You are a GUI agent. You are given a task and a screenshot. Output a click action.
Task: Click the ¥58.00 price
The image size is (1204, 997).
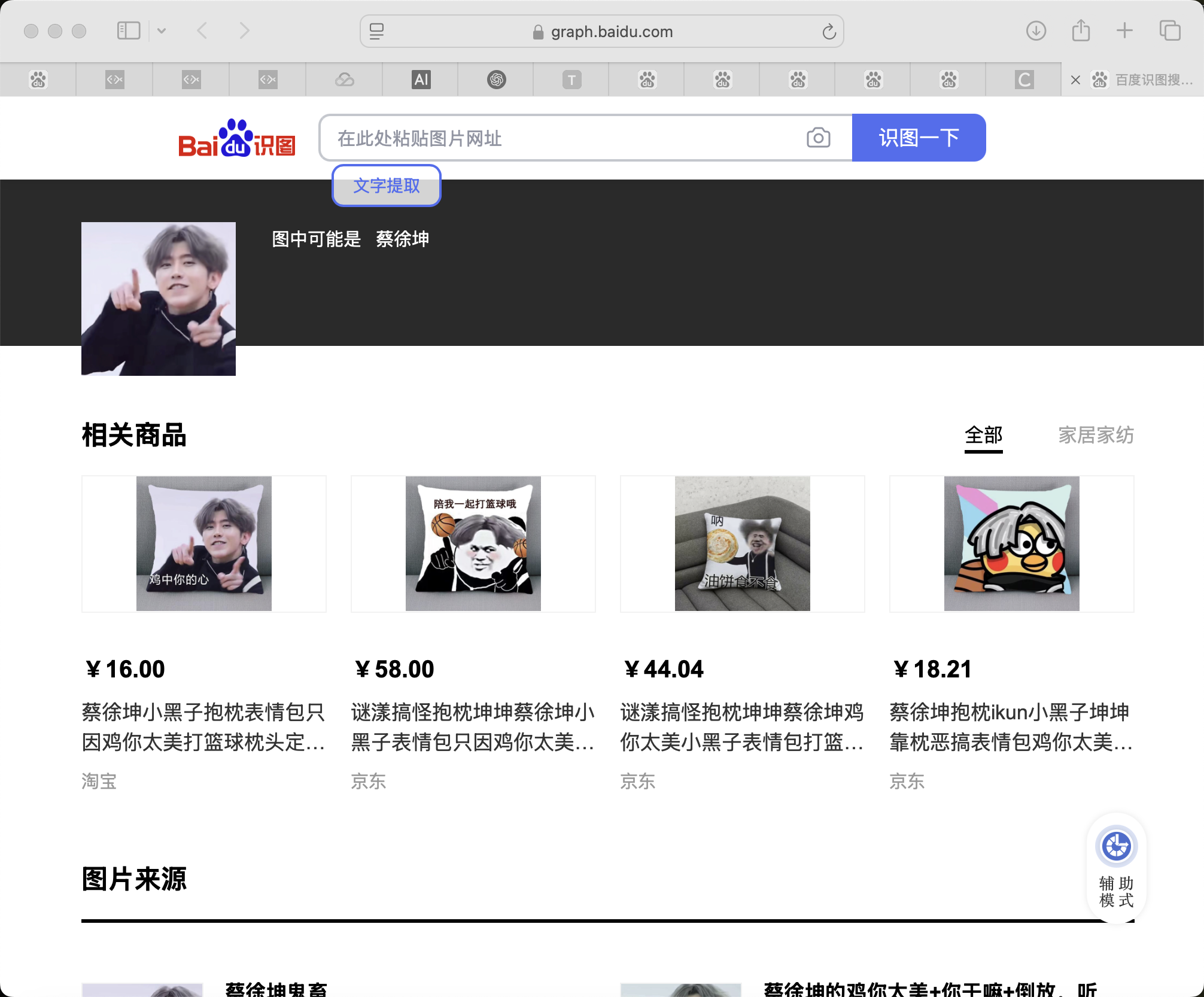coord(394,669)
